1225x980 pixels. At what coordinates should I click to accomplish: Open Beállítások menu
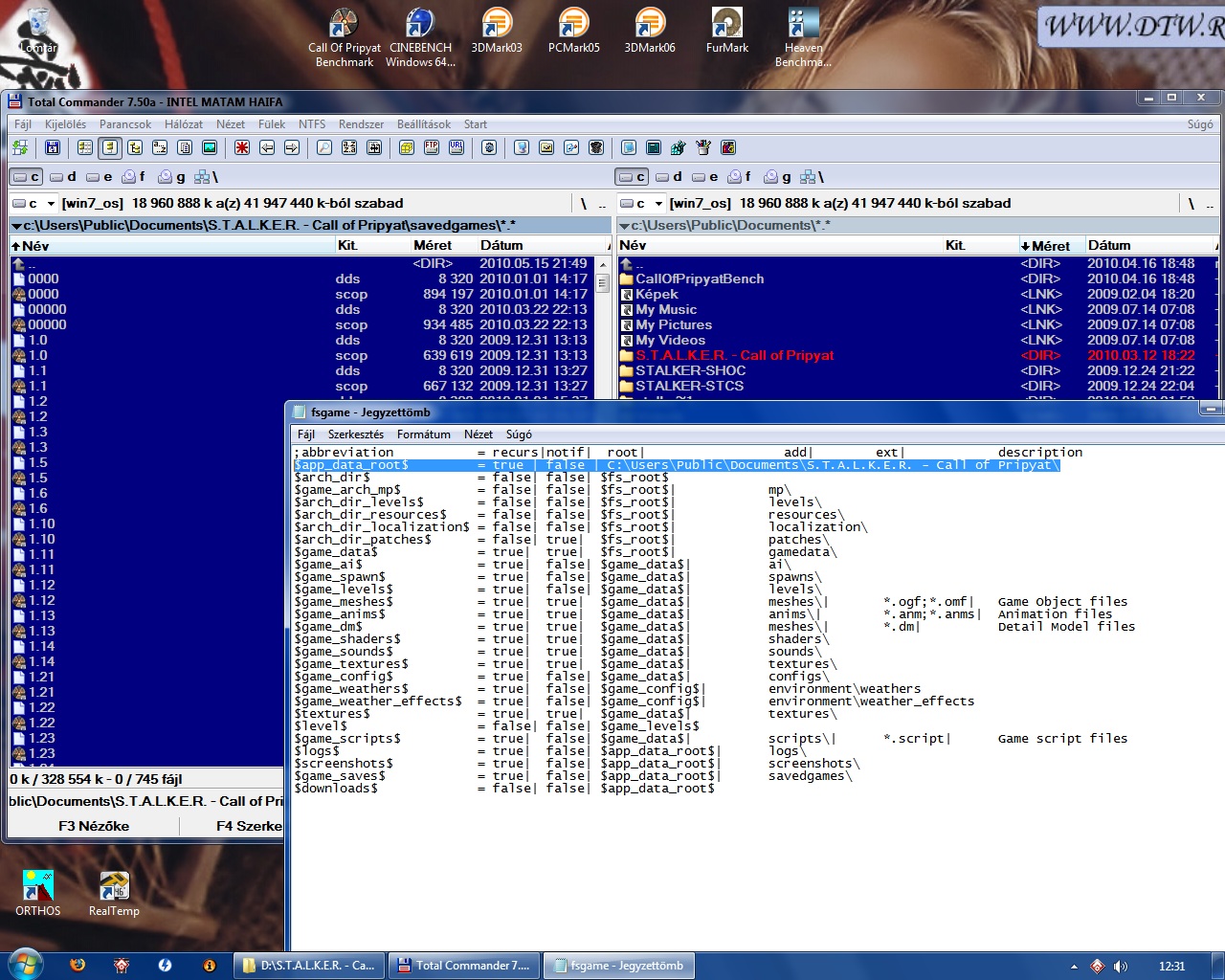point(424,124)
